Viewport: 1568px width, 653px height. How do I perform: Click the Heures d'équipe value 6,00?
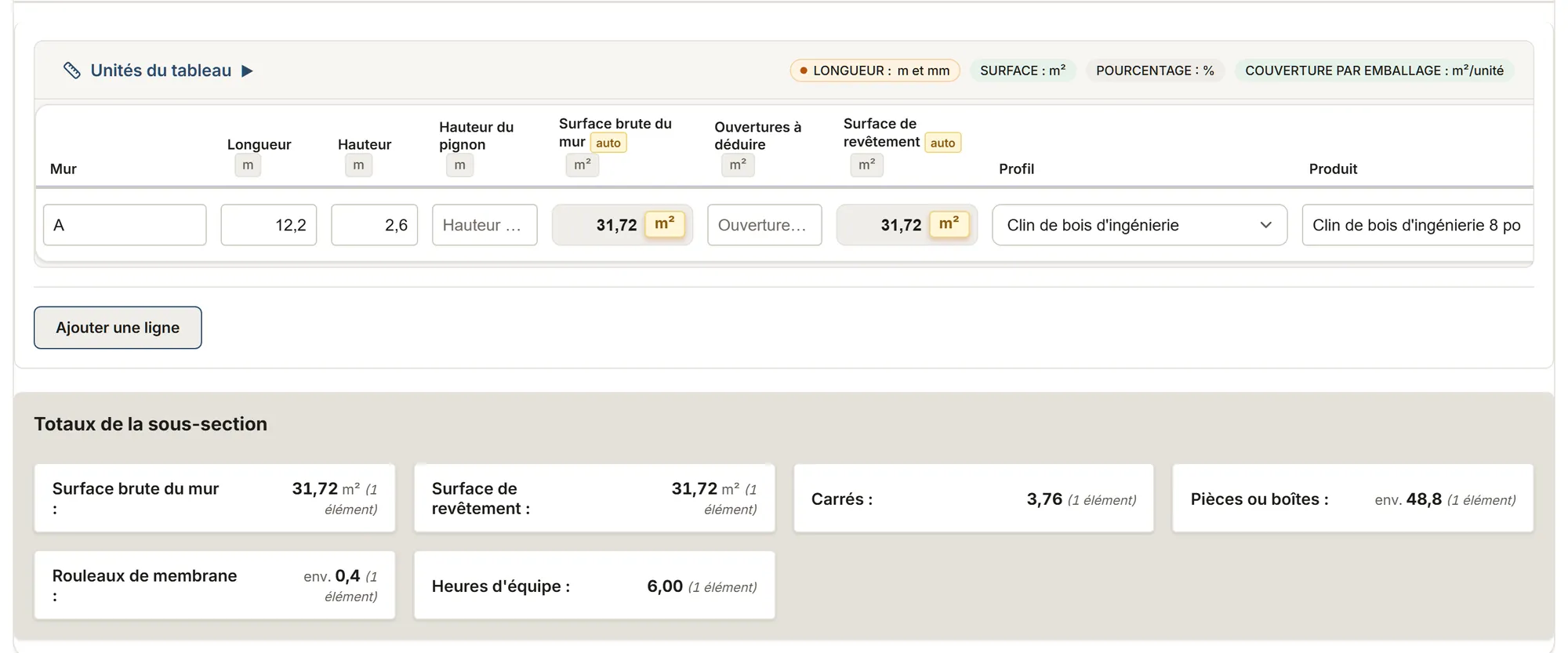665,586
